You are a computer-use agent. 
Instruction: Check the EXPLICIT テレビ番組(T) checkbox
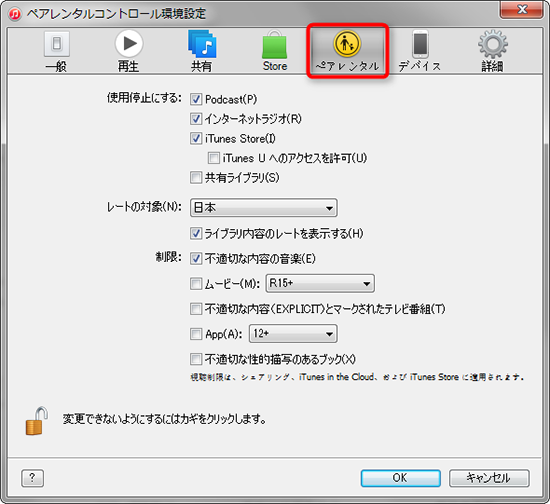(196, 309)
